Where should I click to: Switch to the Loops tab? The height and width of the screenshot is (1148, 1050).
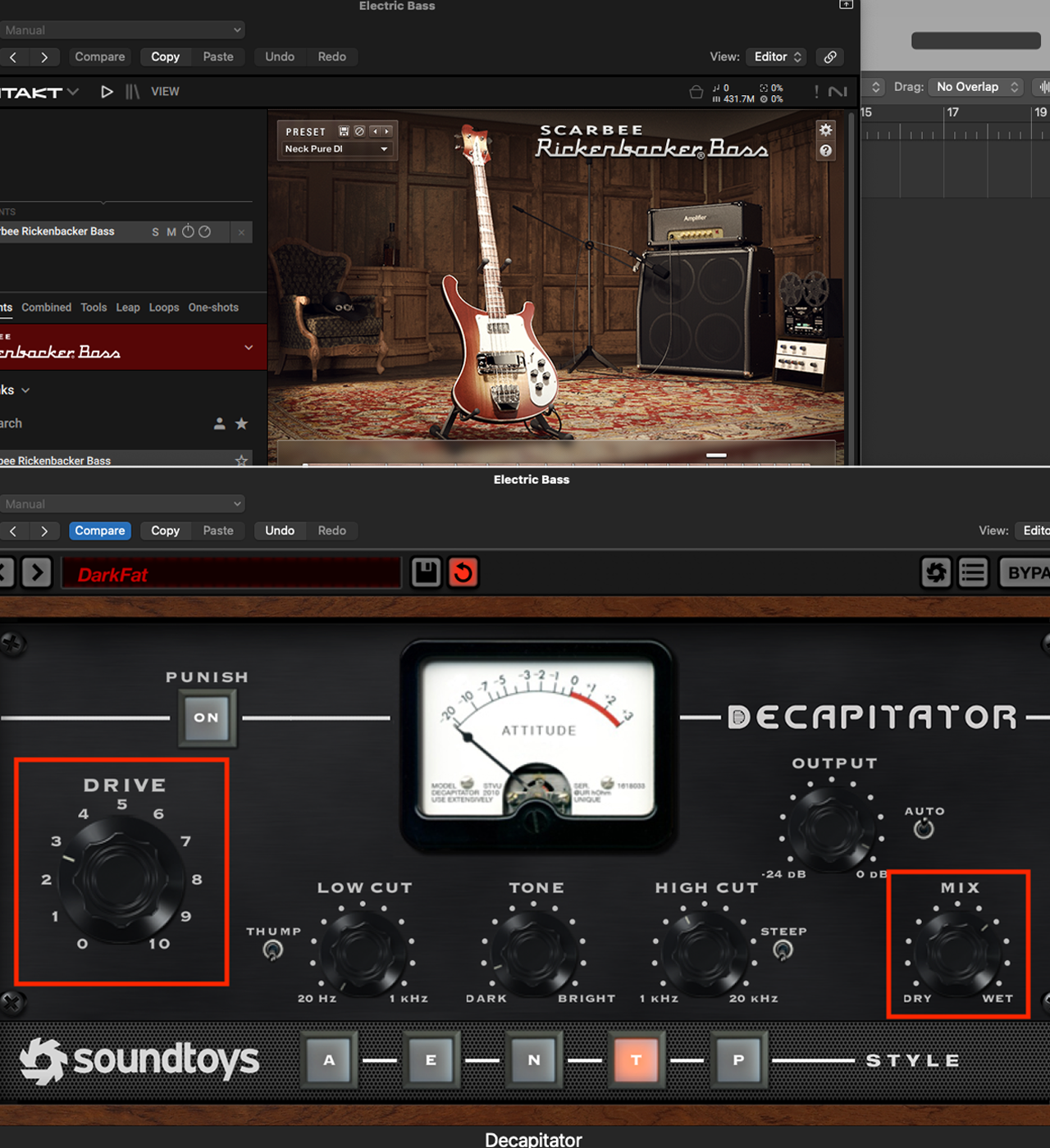coord(164,307)
